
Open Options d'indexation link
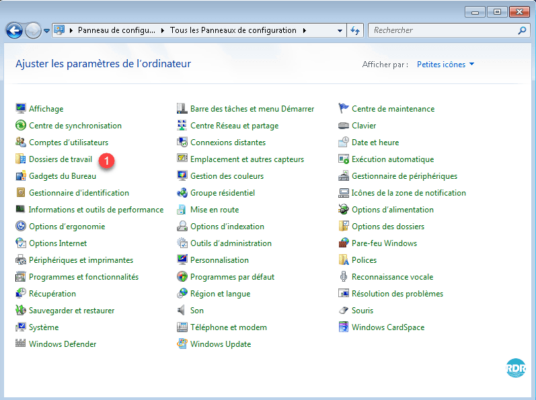pyautogui.click(x=227, y=226)
